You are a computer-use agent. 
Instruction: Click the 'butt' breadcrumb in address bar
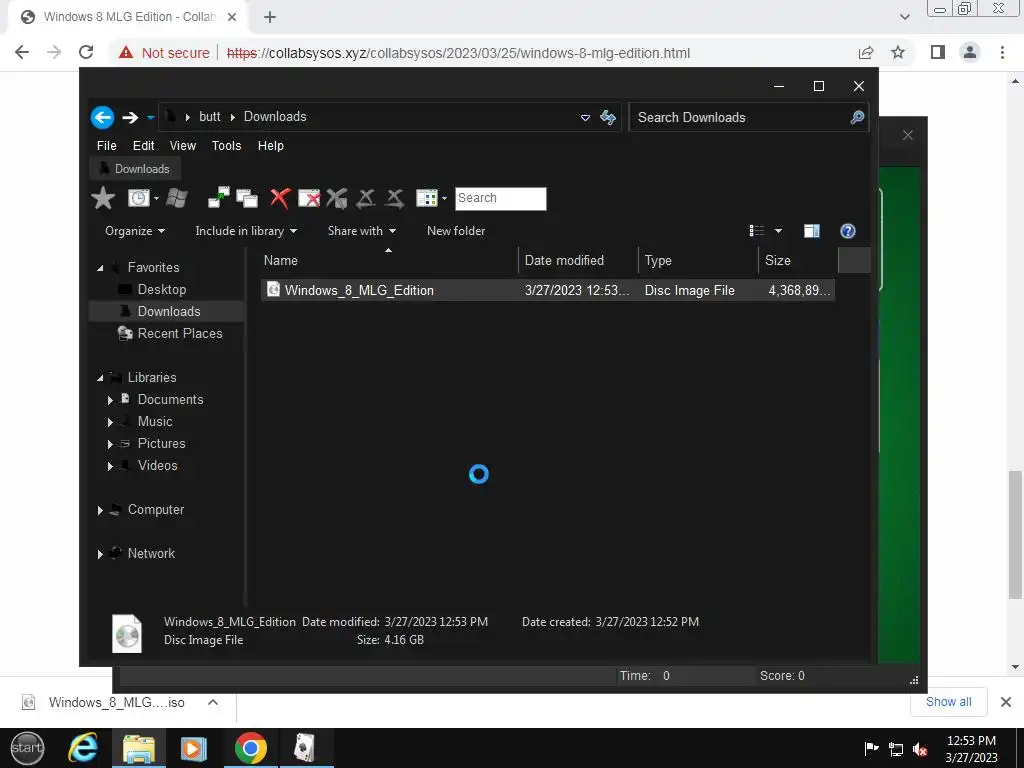coord(210,116)
